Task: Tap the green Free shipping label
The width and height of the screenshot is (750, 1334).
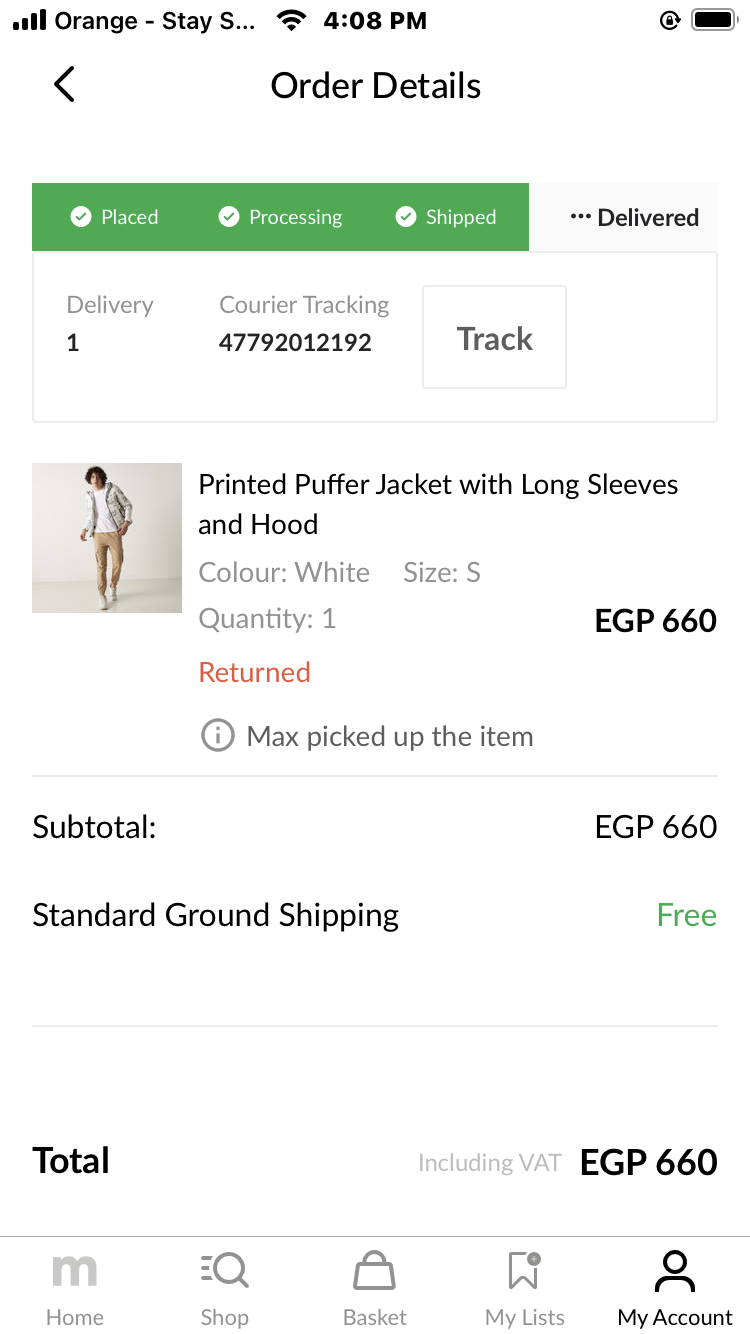Action: pyautogui.click(x=686, y=915)
